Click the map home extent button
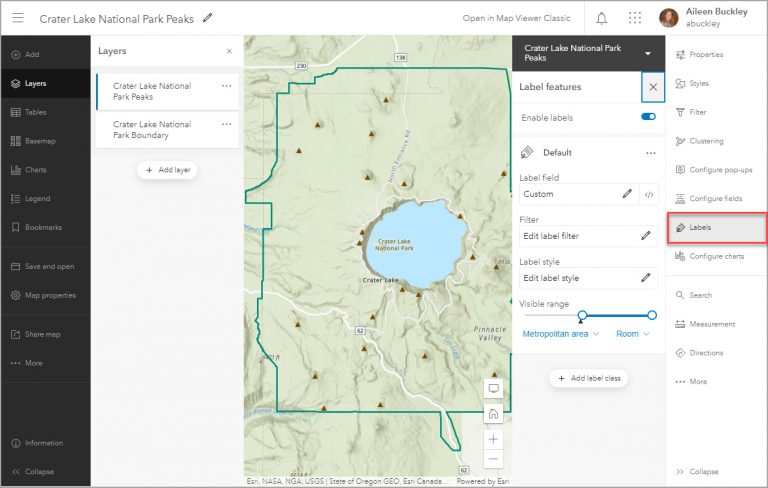This screenshot has width=768, height=488. tap(493, 414)
